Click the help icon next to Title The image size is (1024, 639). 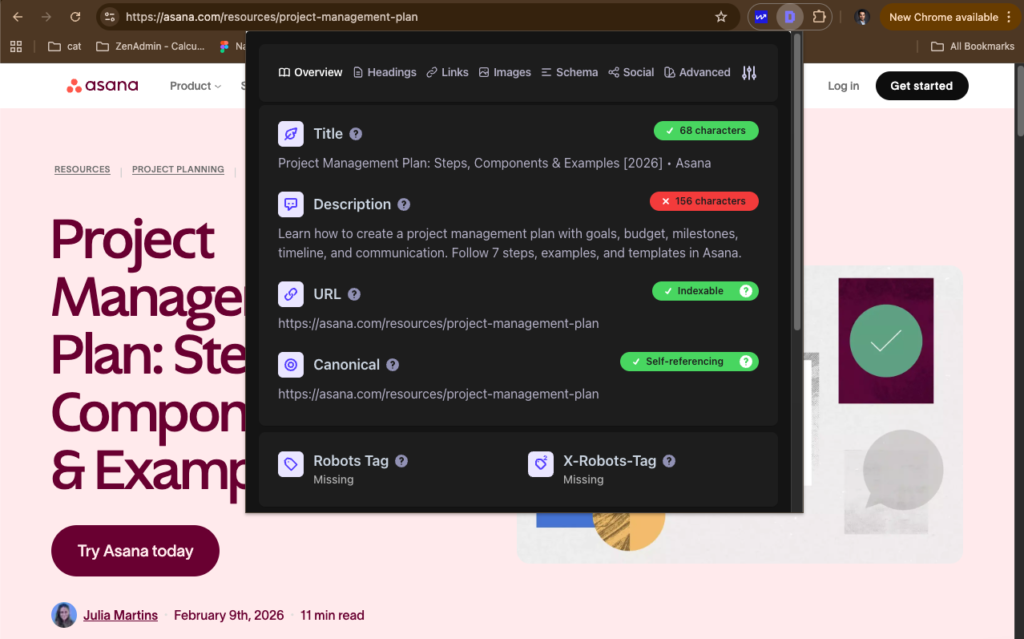tap(356, 134)
